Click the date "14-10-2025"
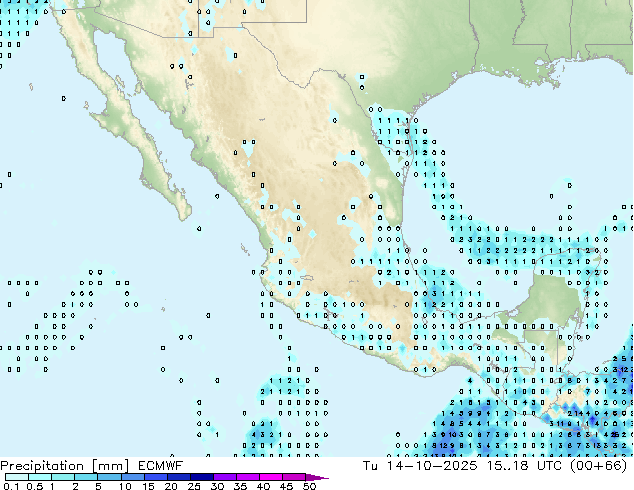 (432, 466)
